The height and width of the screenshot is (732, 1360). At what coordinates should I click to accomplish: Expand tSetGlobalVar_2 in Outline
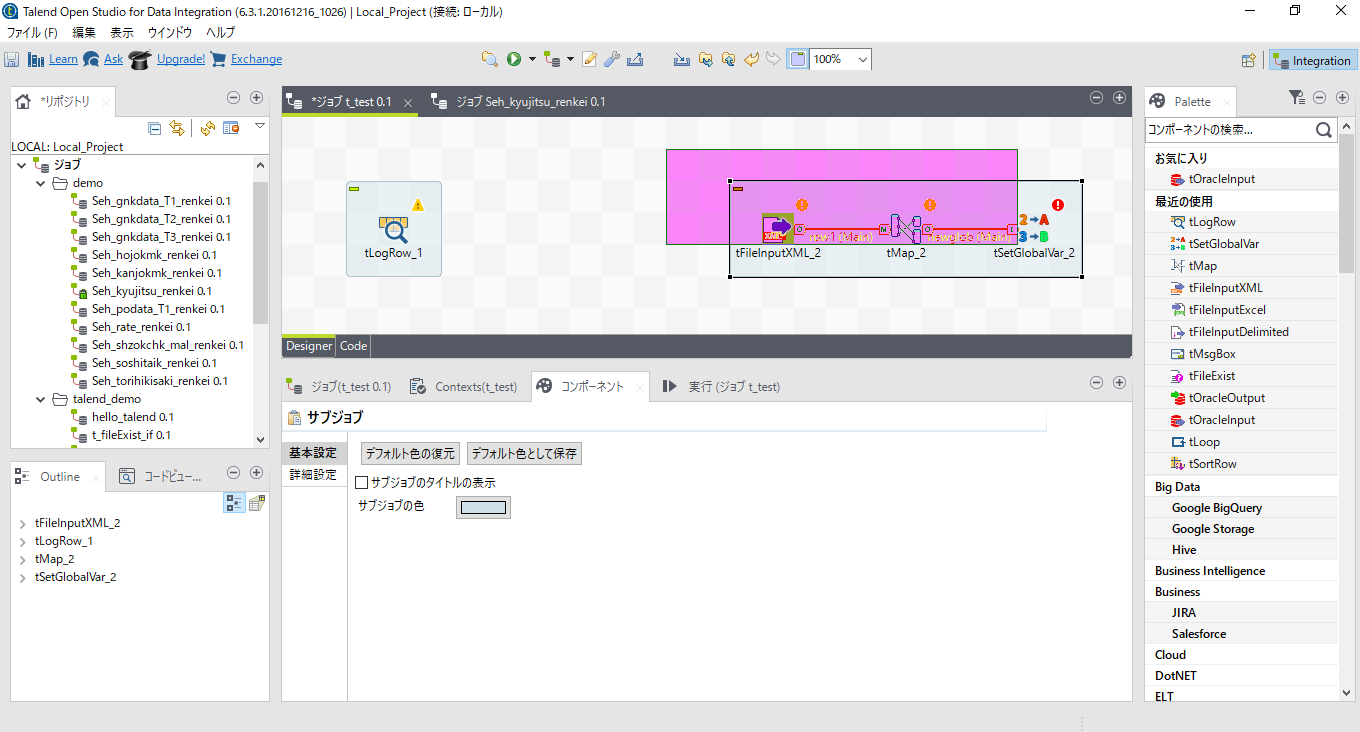pyautogui.click(x=22, y=577)
